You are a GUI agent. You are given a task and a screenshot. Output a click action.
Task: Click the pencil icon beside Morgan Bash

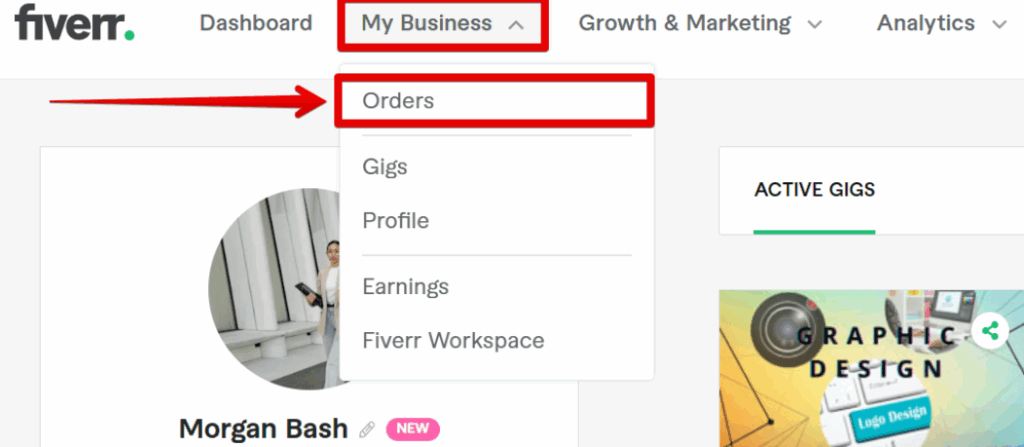point(368,429)
